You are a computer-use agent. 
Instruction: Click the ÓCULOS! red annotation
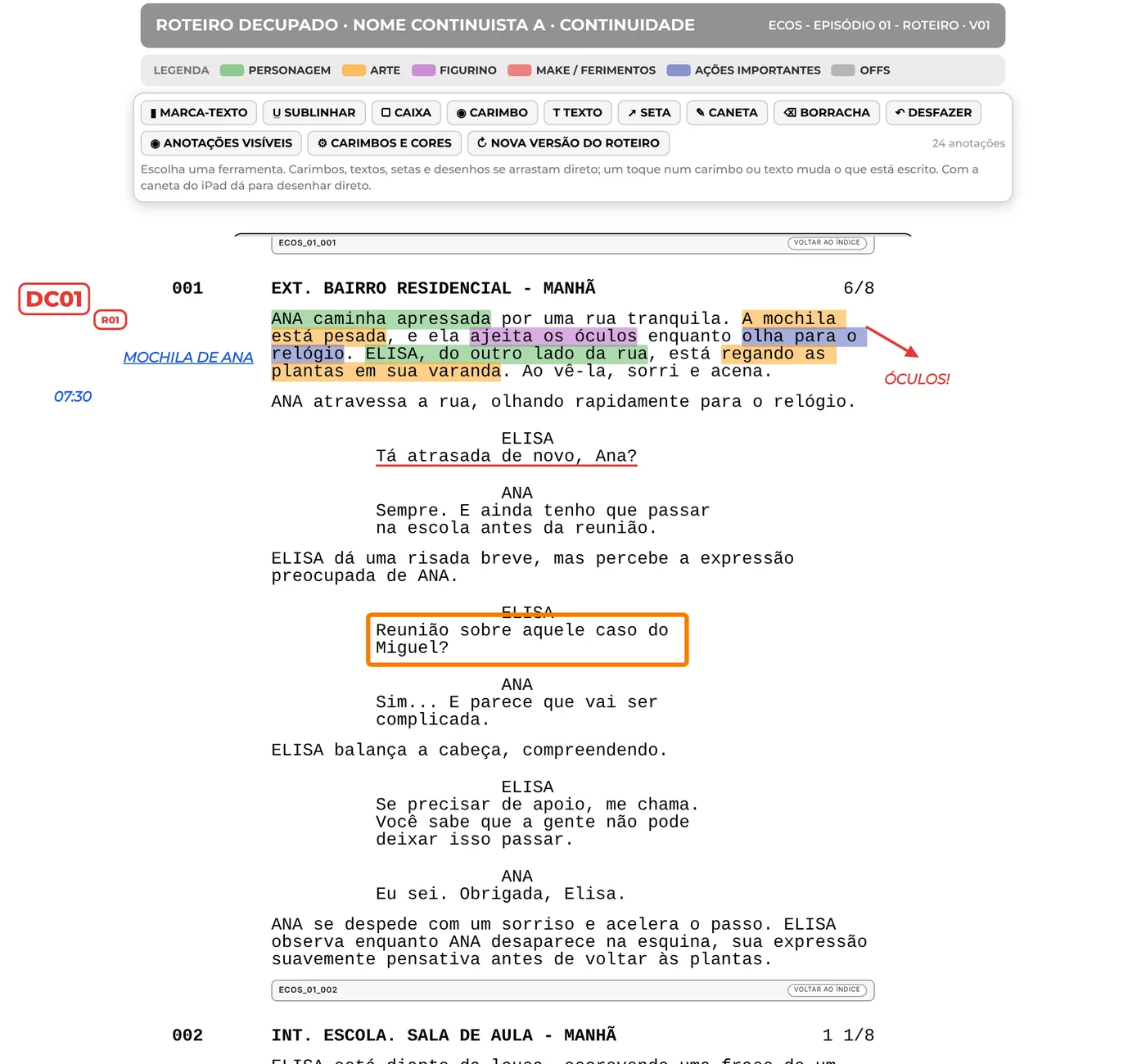917,379
